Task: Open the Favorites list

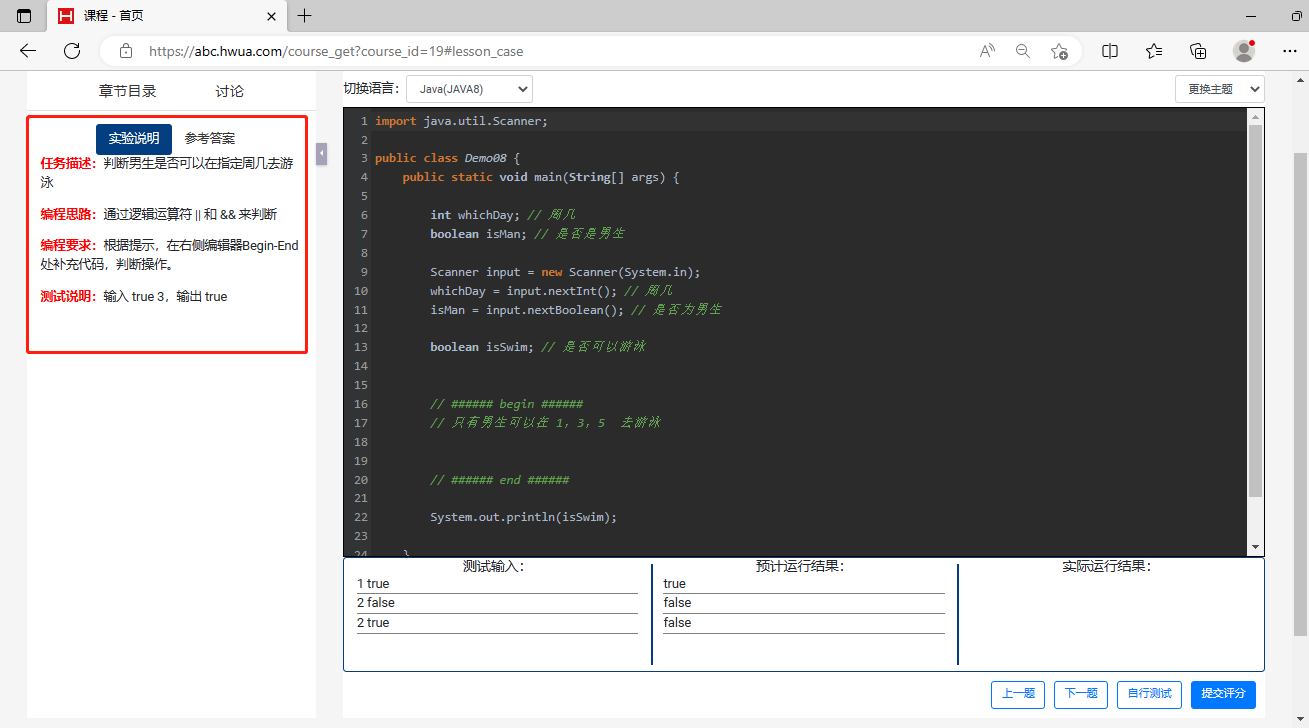Action: tap(1154, 51)
